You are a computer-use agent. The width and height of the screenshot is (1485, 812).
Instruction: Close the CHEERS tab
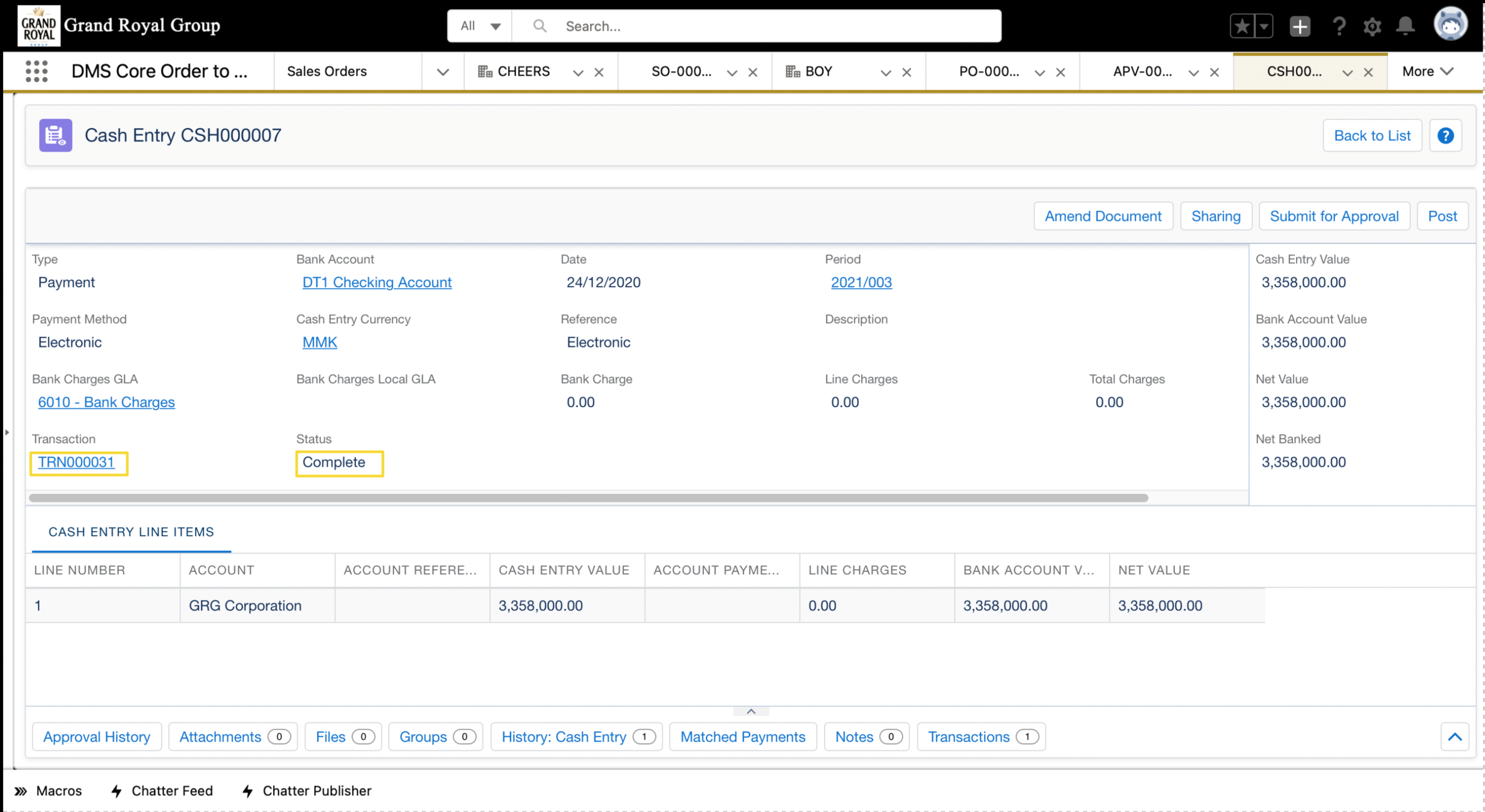pos(599,72)
